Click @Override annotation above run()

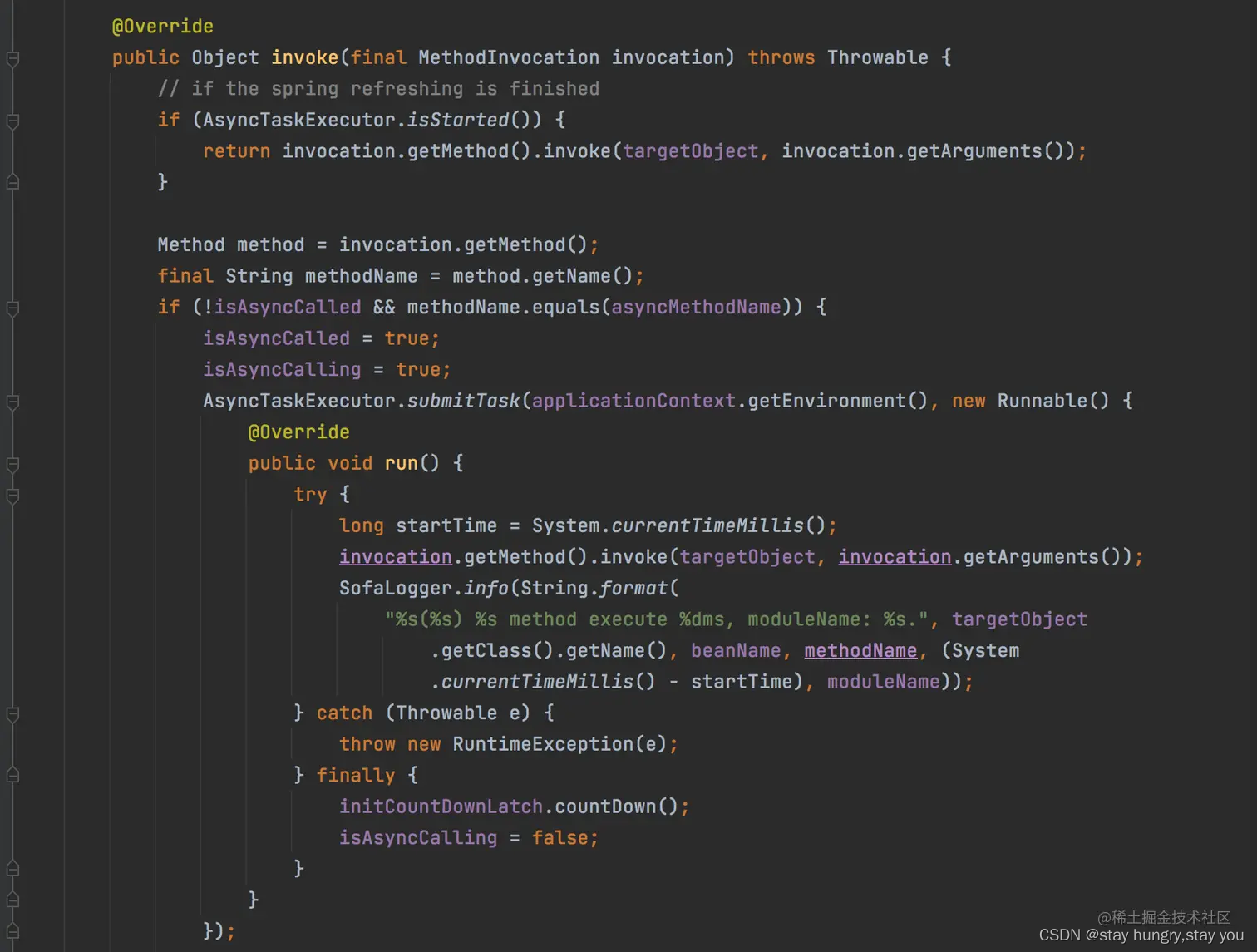(299, 432)
